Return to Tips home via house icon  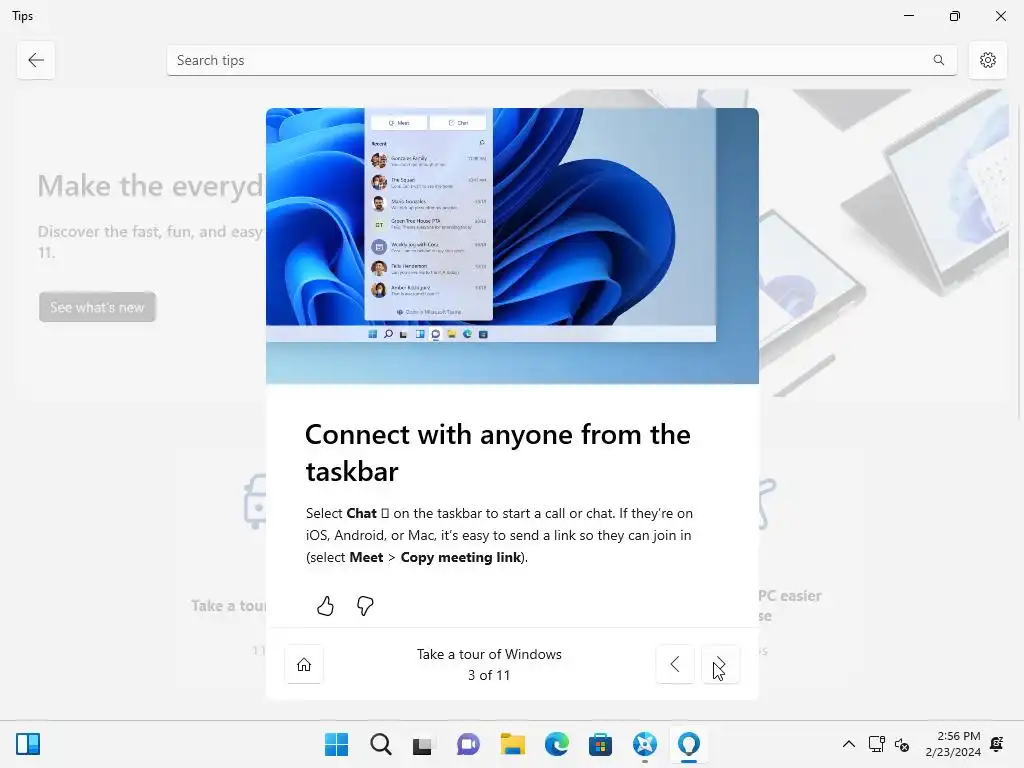tap(304, 665)
